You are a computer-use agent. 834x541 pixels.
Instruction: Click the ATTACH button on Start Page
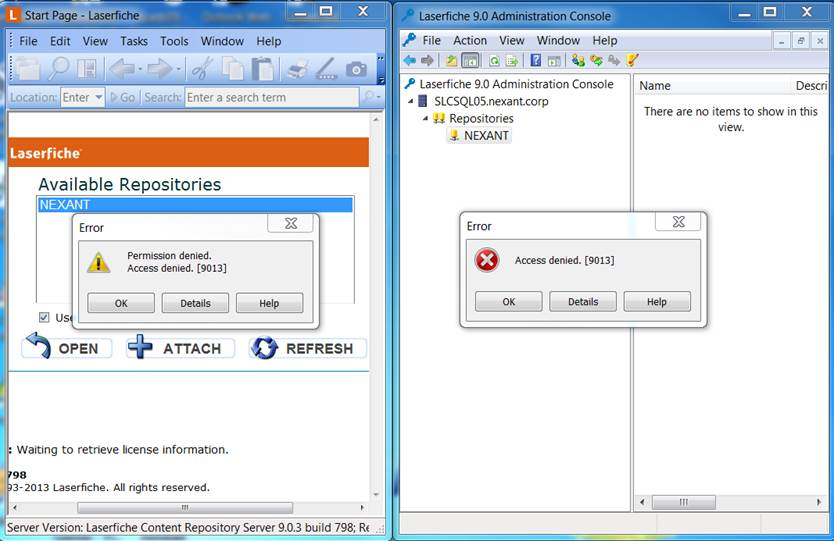click(181, 348)
